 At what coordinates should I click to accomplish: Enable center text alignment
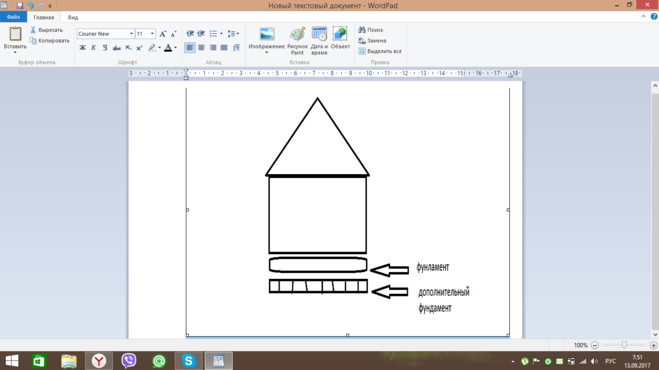201,48
